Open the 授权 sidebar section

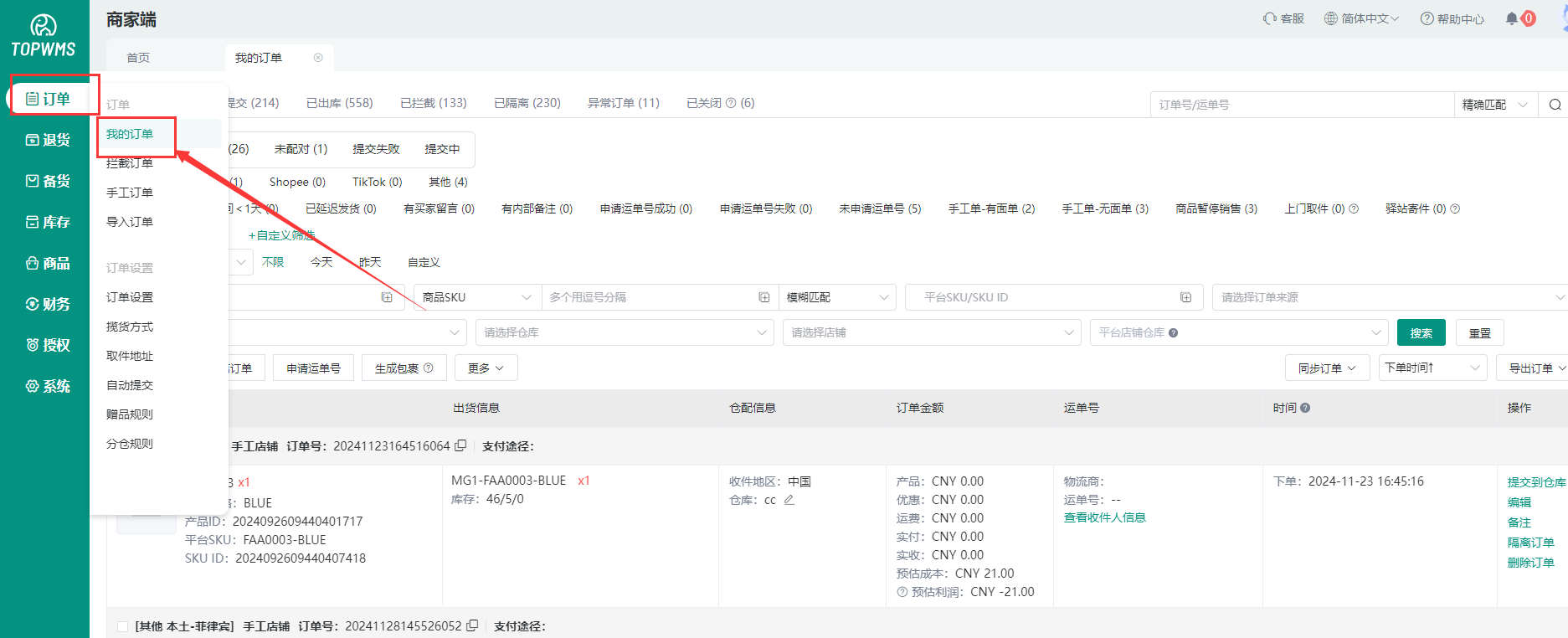(x=48, y=345)
